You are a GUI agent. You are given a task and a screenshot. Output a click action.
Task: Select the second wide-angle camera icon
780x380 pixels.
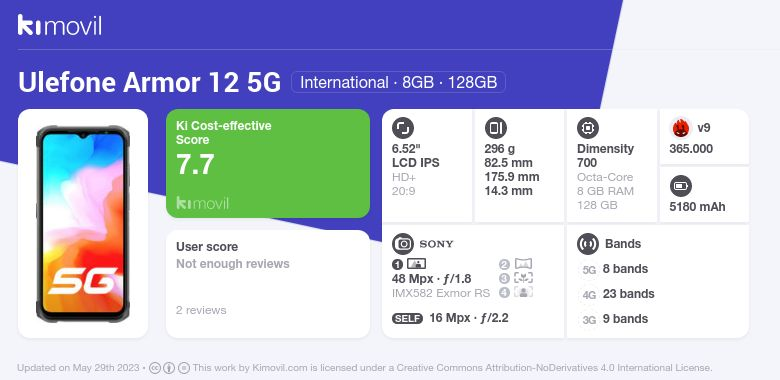516,264
